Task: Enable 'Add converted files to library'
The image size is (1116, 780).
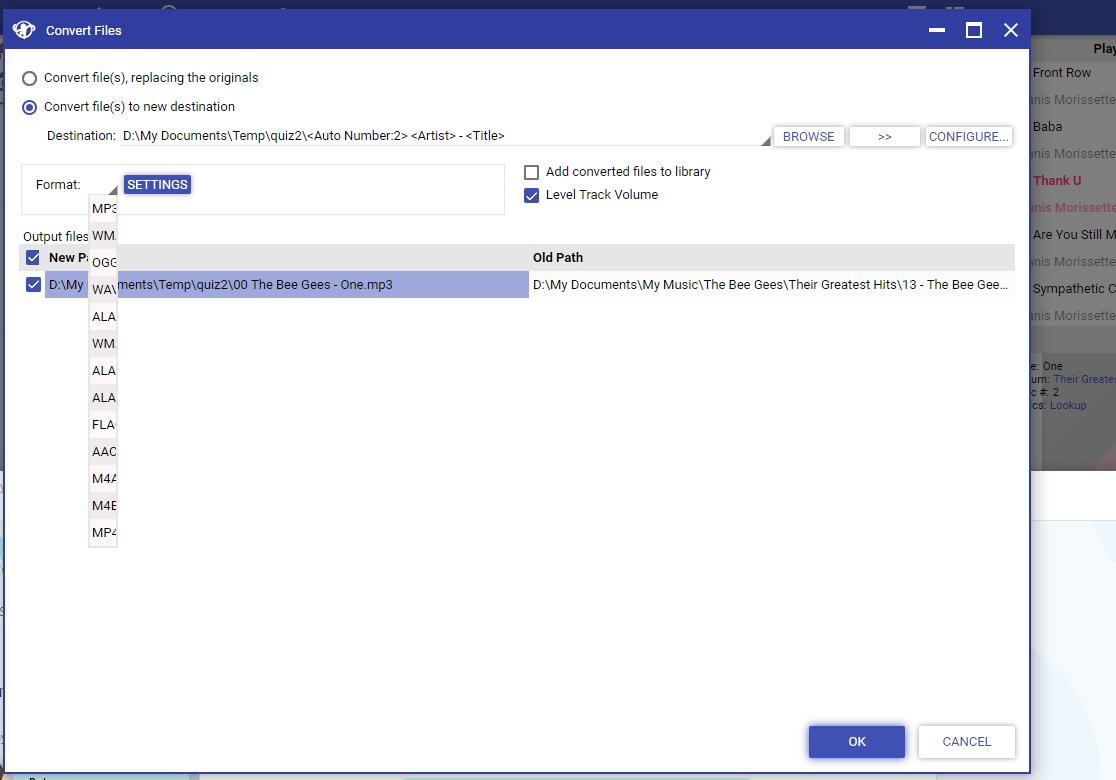Action: point(532,172)
